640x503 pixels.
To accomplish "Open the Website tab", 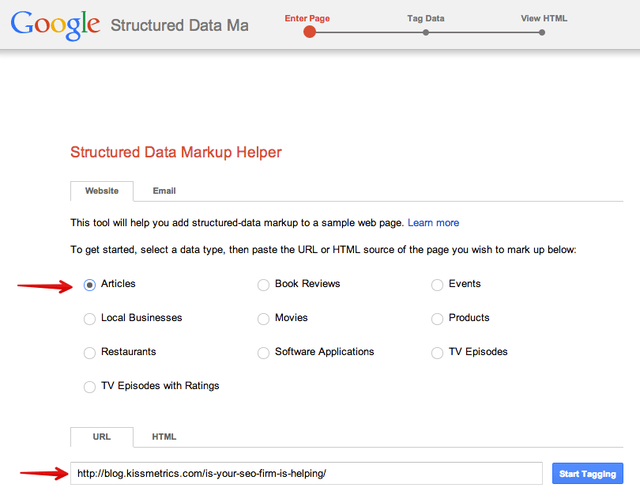I will (101, 191).
